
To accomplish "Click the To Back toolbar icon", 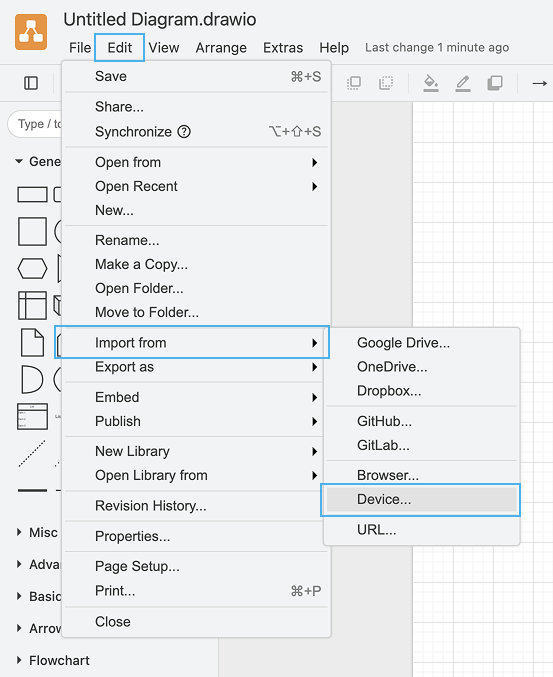I will pyautogui.click(x=386, y=83).
